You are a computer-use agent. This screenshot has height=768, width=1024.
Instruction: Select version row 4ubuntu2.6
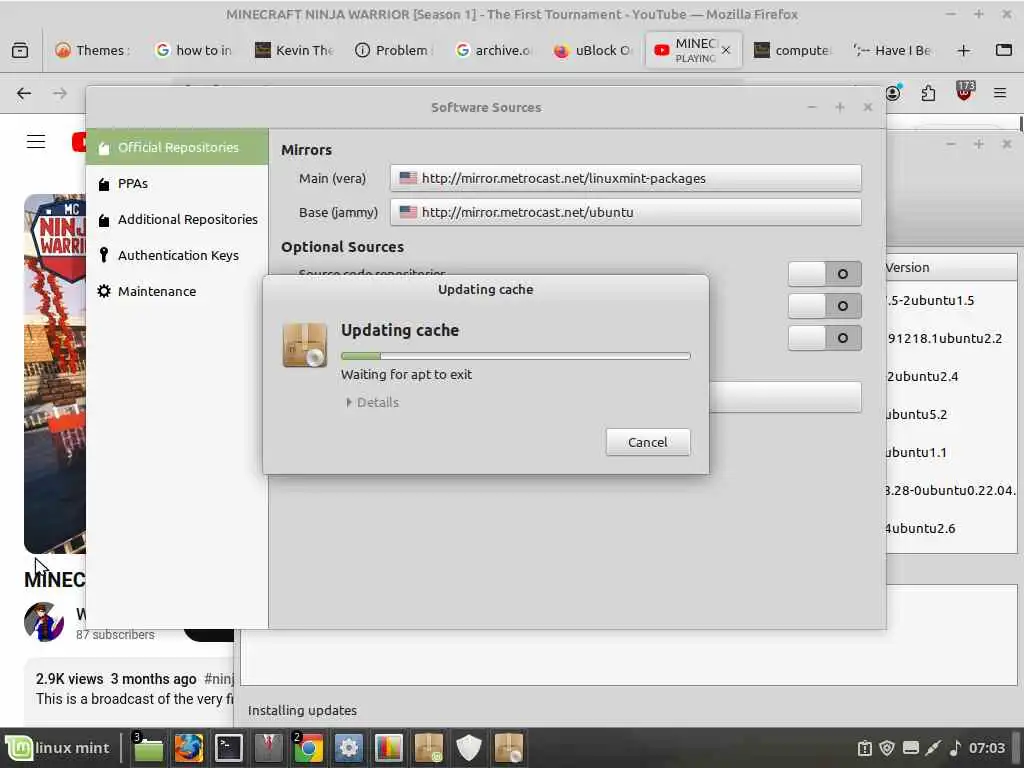coord(921,528)
